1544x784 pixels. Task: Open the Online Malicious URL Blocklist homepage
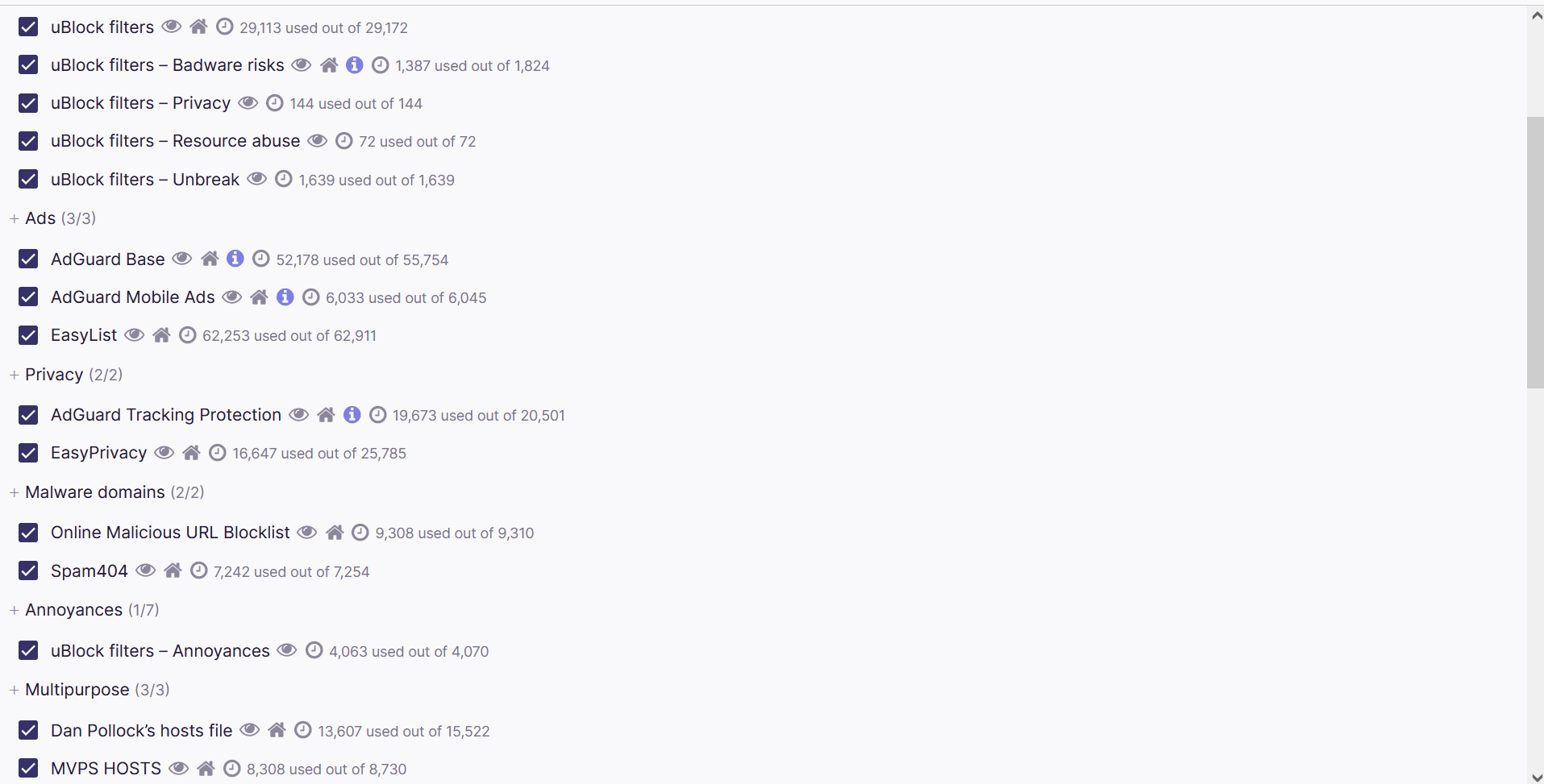point(335,532)
